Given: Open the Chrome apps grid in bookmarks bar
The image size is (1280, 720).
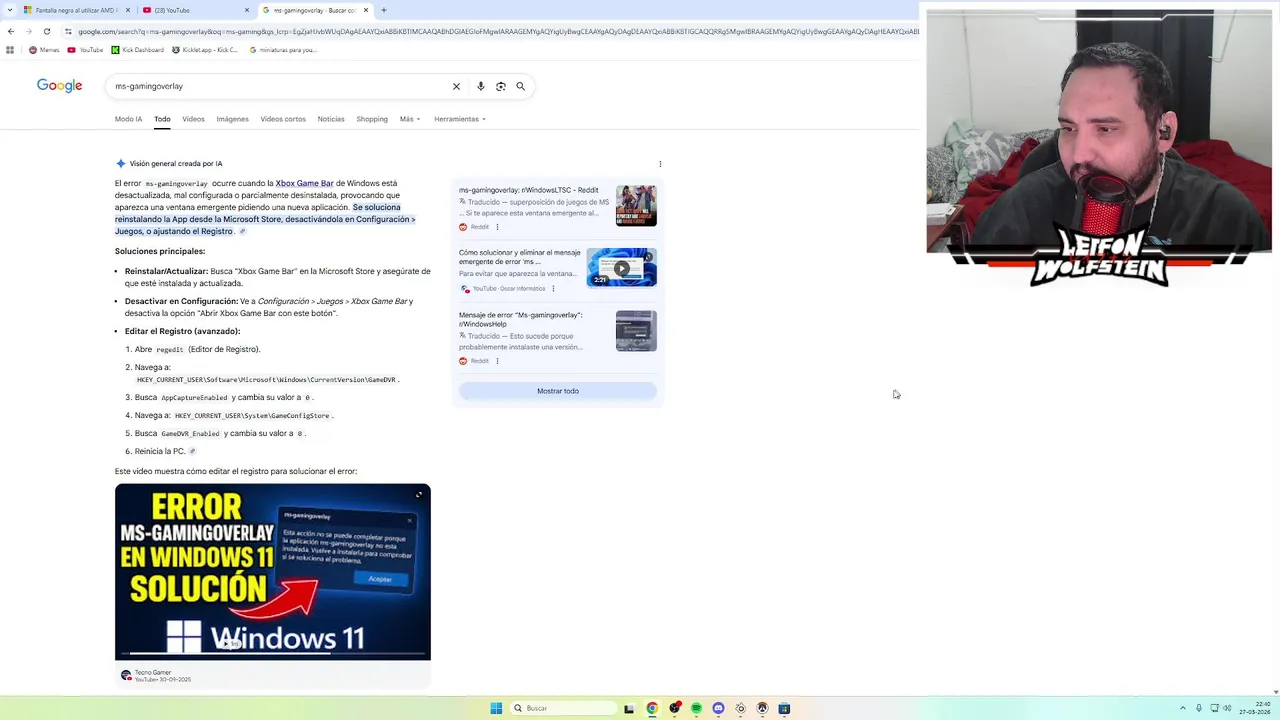Looking at the screenshot, I should pyautogui.click(x=10, y=50).
